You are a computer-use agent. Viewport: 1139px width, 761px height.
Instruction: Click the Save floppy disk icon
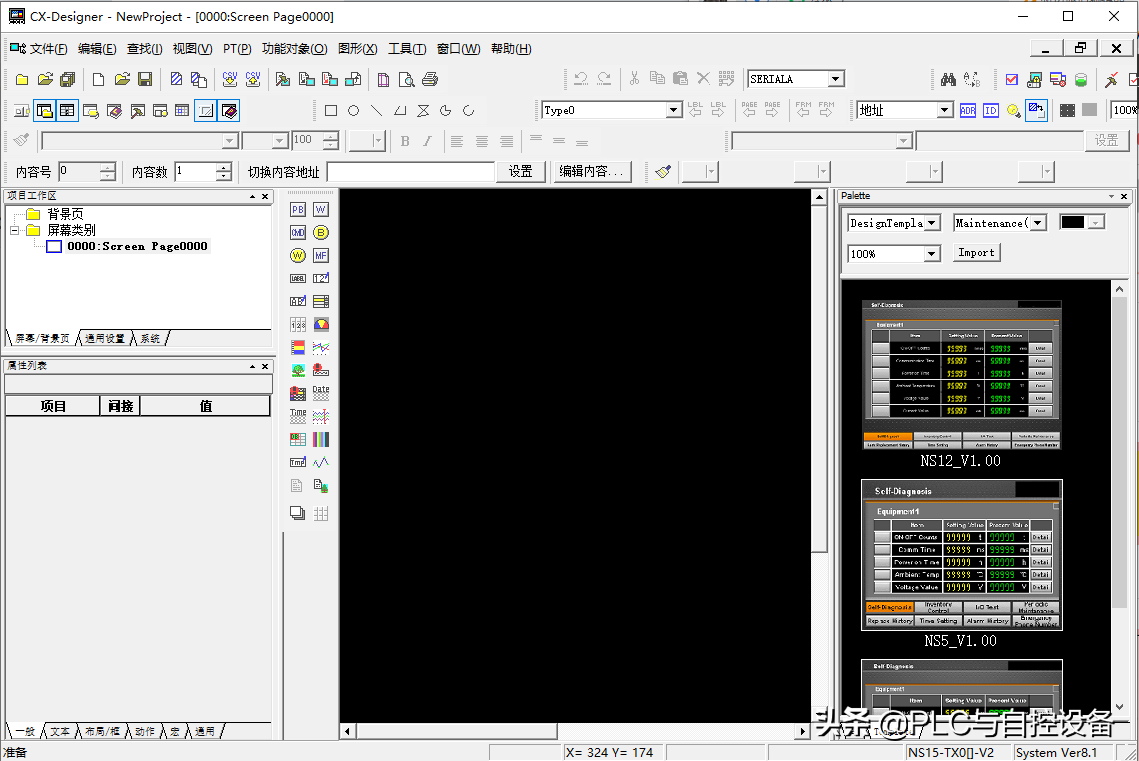coord(145,80)
